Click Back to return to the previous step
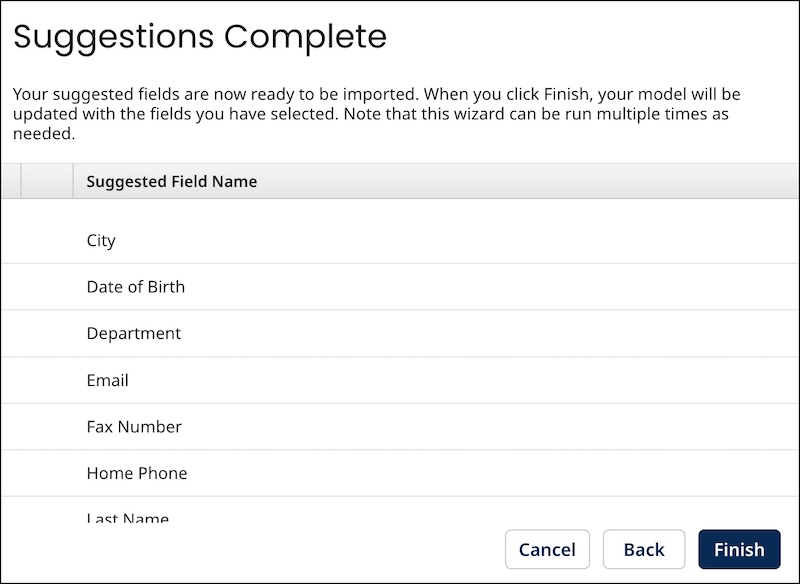Screen dimensions: 800x584 coord(644,549)
